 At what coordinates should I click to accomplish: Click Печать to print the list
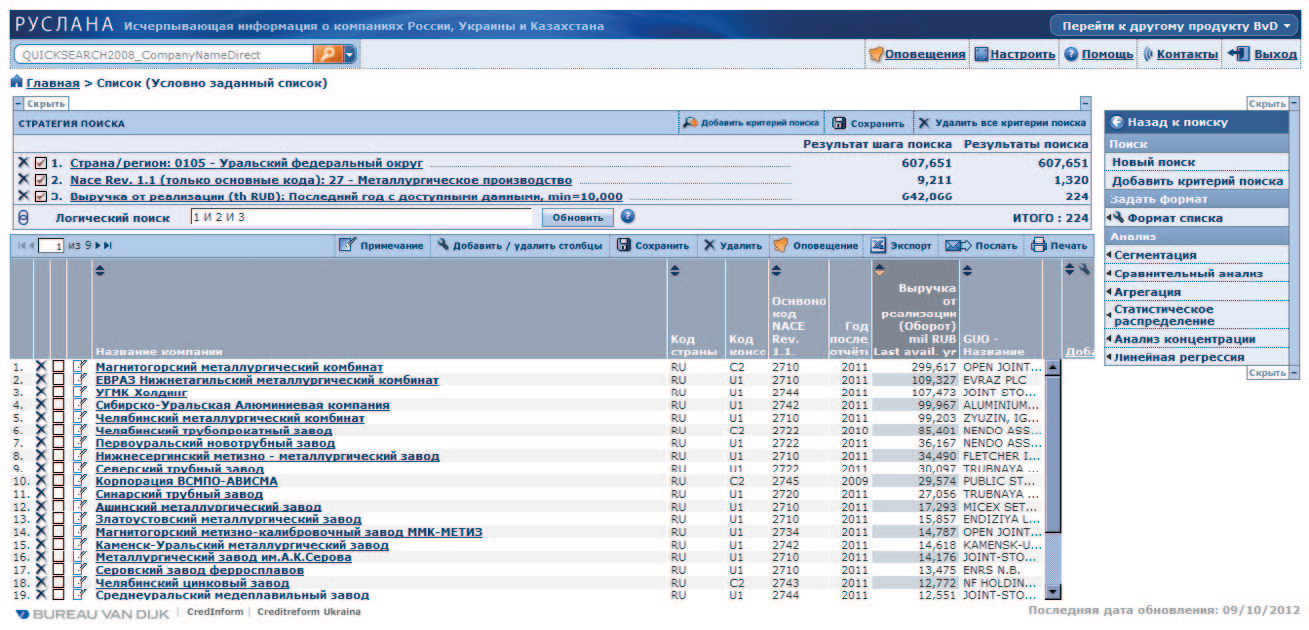(x=1060, y=245)
